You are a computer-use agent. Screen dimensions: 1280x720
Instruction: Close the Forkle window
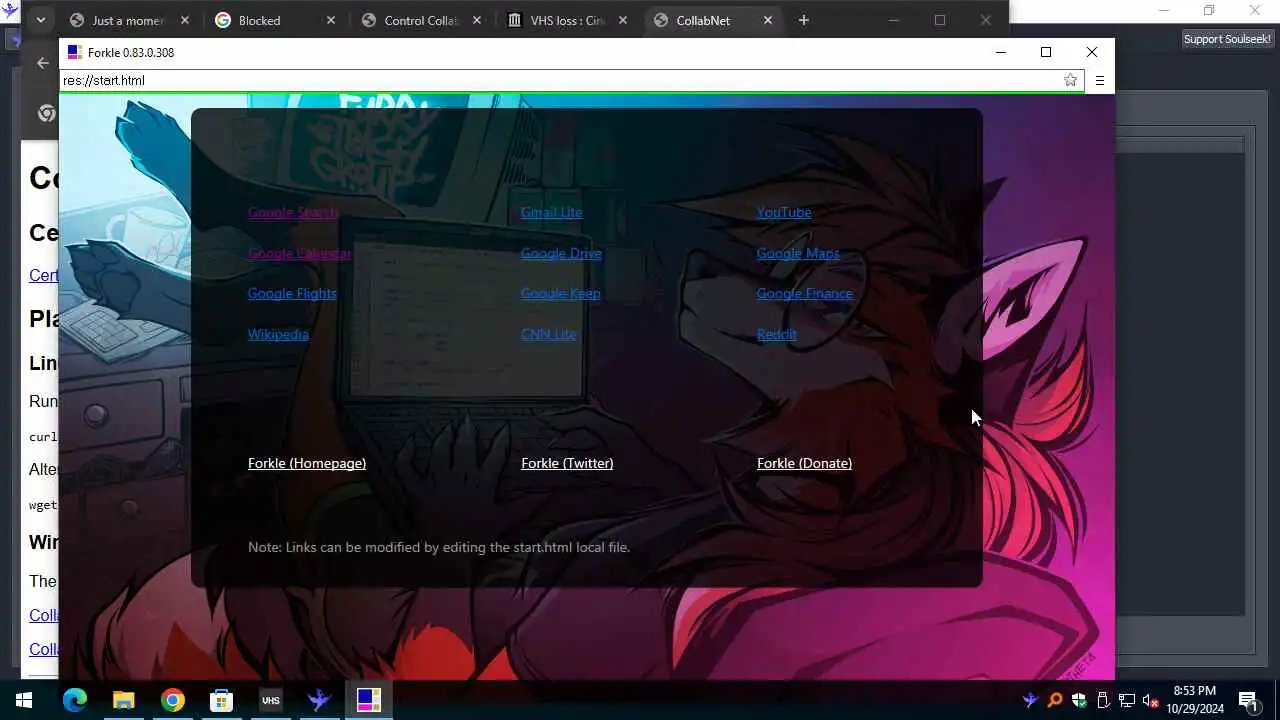1092,52
